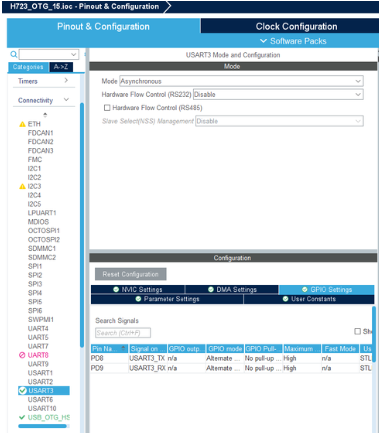This screenshot has height=433, width=379.
Task: Select the Categories view tab
Action: [28, 67]
